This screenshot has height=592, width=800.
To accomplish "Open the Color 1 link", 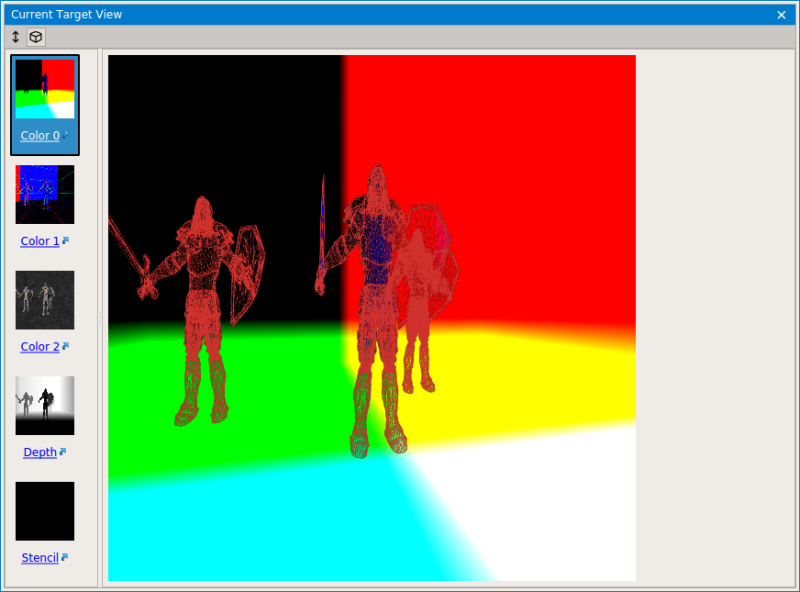I will (40, 241).
